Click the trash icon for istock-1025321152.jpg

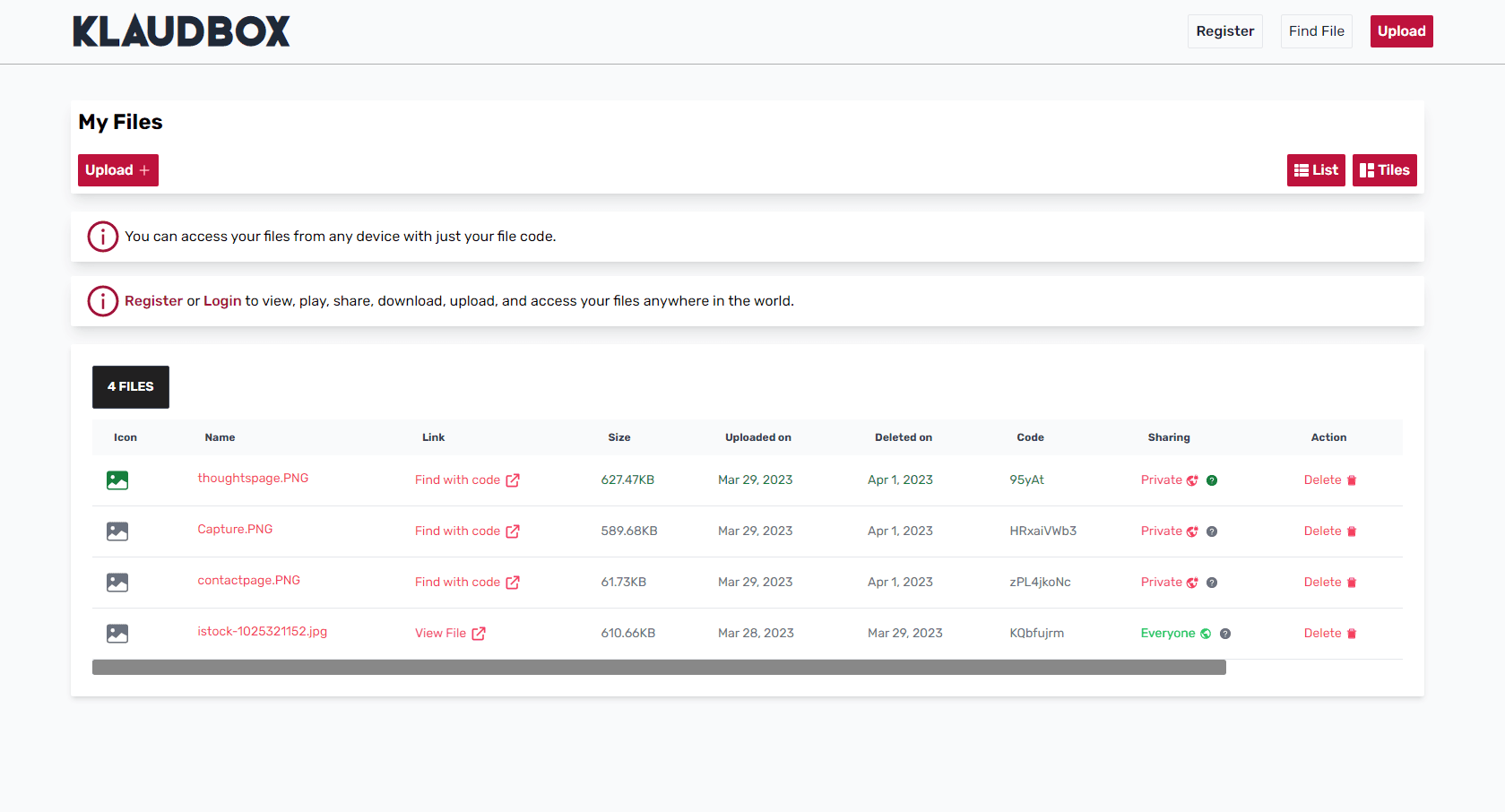(1352, 634)
